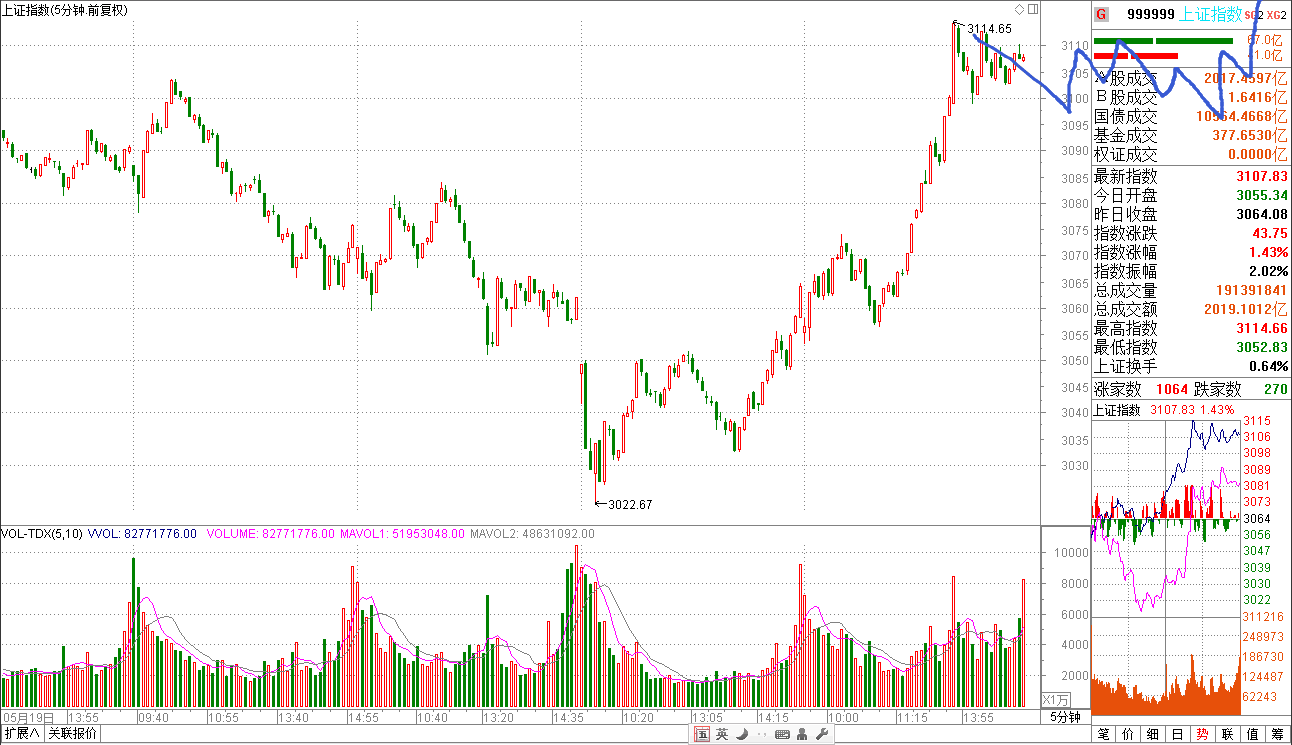This screenshot has width=1292, height=745.
Task: Click the split-panel layout icon
Action: [x=1033, y=9]
